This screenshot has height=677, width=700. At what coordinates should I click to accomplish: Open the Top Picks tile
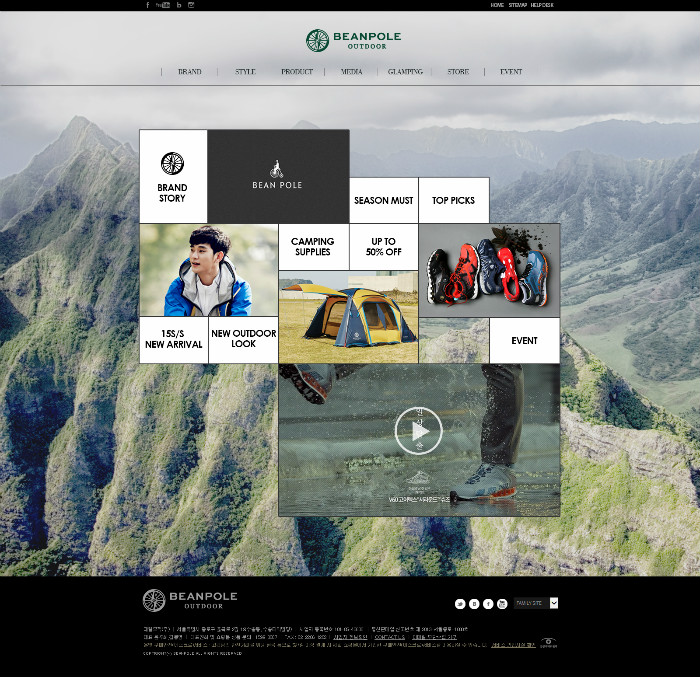tap(453, 200)
